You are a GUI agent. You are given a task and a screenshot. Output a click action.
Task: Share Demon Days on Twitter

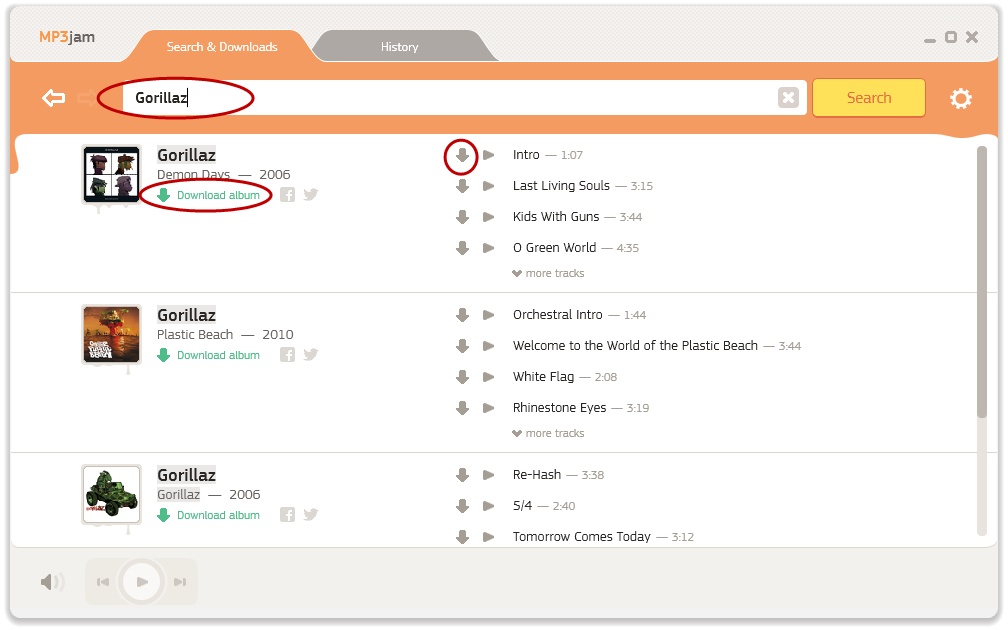(311, 195)
